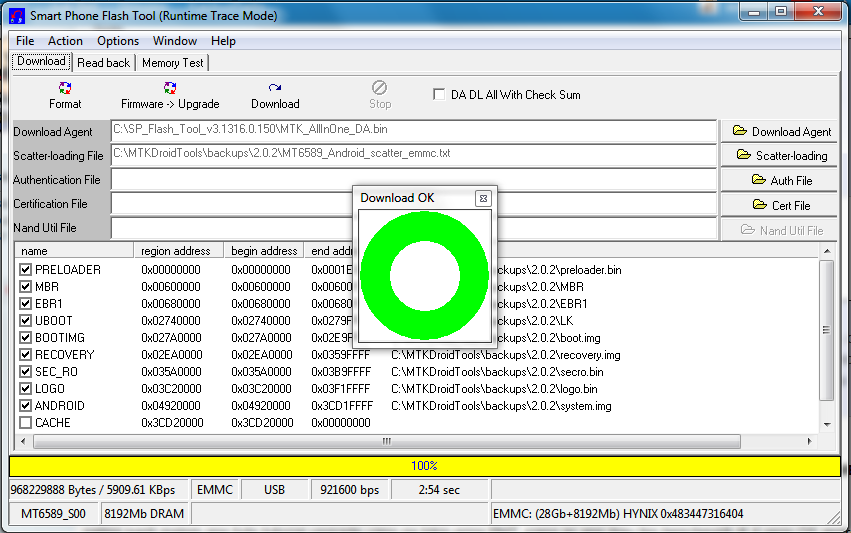This screenshot has width=851, height=533.
Task: Switch to the Memory Test tab
Action: (x=173, y=63)
